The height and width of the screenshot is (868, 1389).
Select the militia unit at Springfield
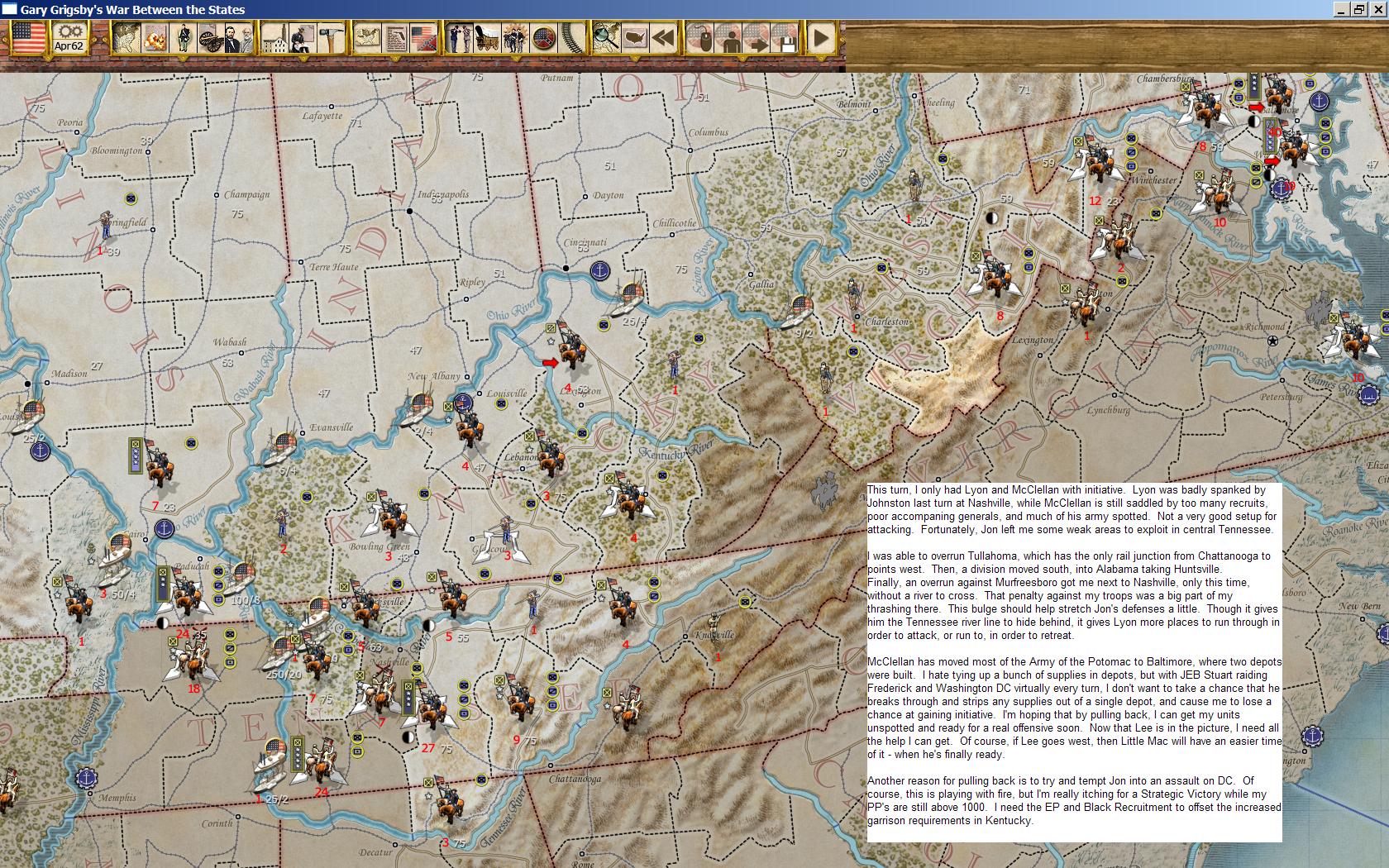(105, 226)
